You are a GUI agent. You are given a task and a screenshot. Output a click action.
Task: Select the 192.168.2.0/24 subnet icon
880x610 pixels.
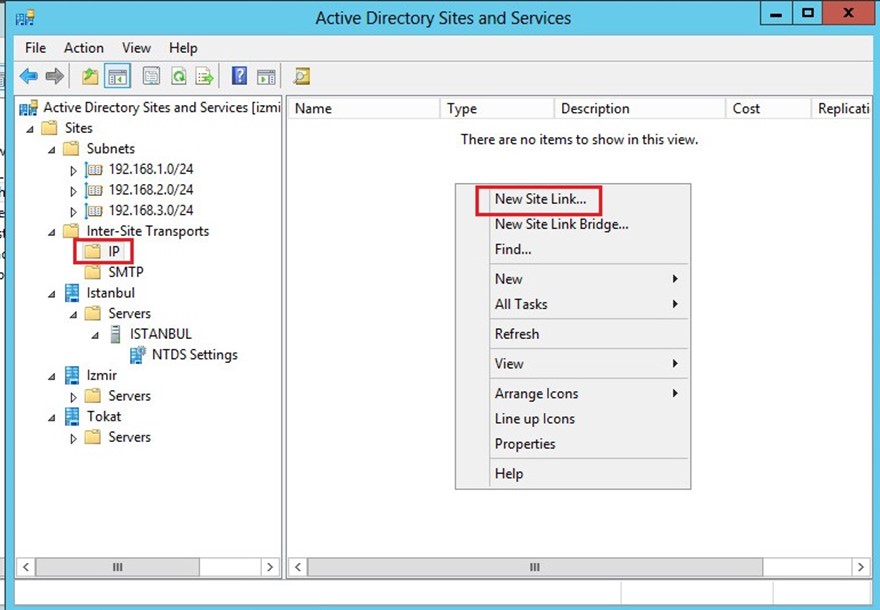[x=94, y=190]
